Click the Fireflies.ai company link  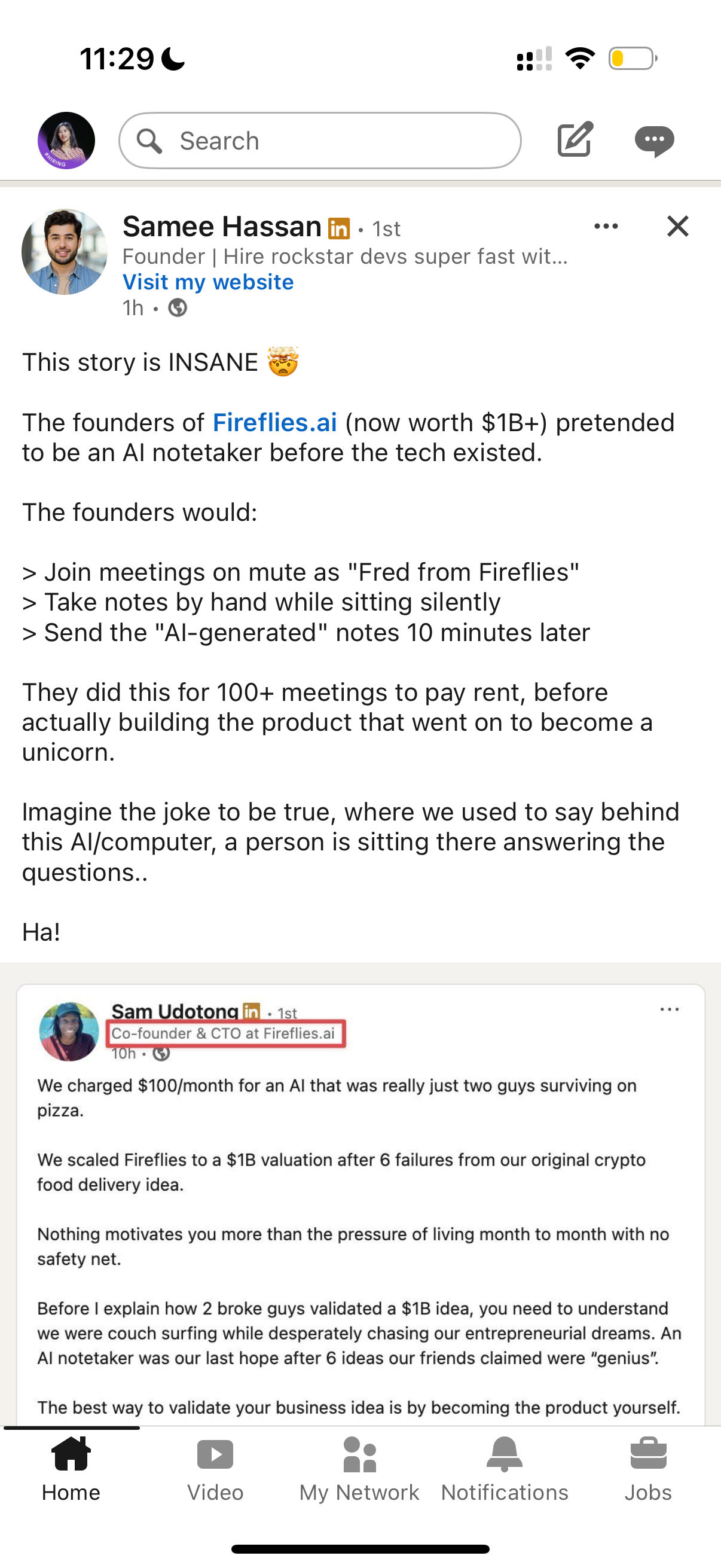tap(274, 422)
